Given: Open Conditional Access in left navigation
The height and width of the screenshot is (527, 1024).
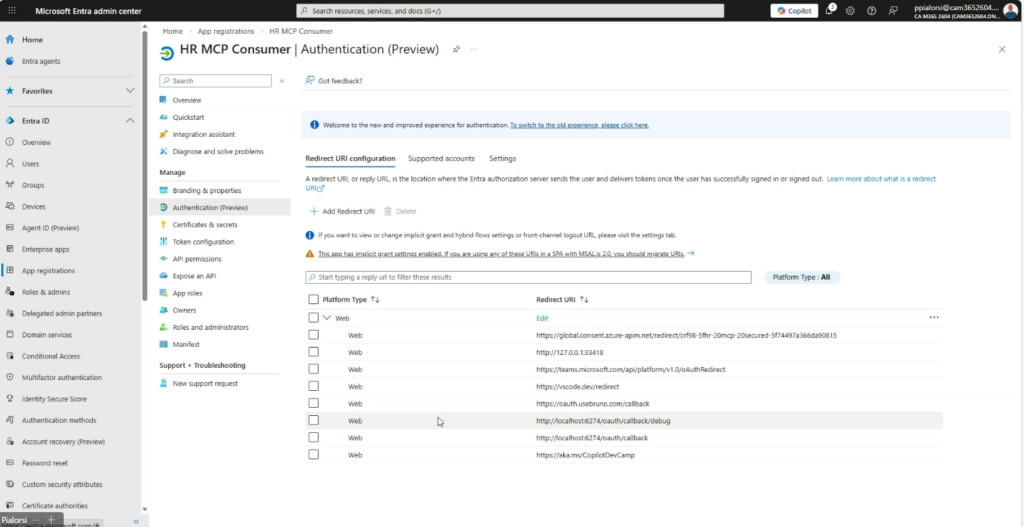Looking at the screenshot, I should [50, 355].
